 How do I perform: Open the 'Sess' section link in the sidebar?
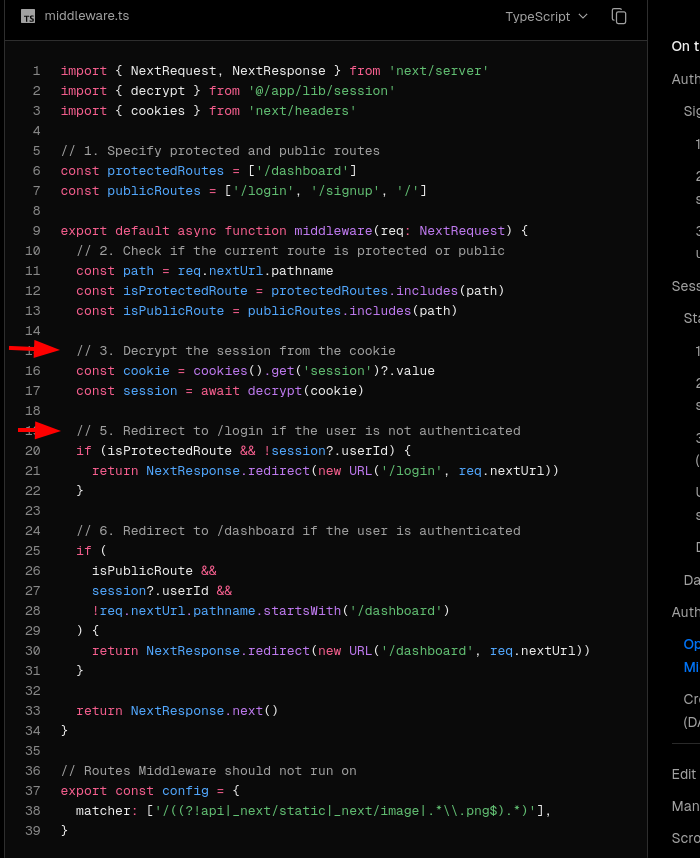pos(686,287)
